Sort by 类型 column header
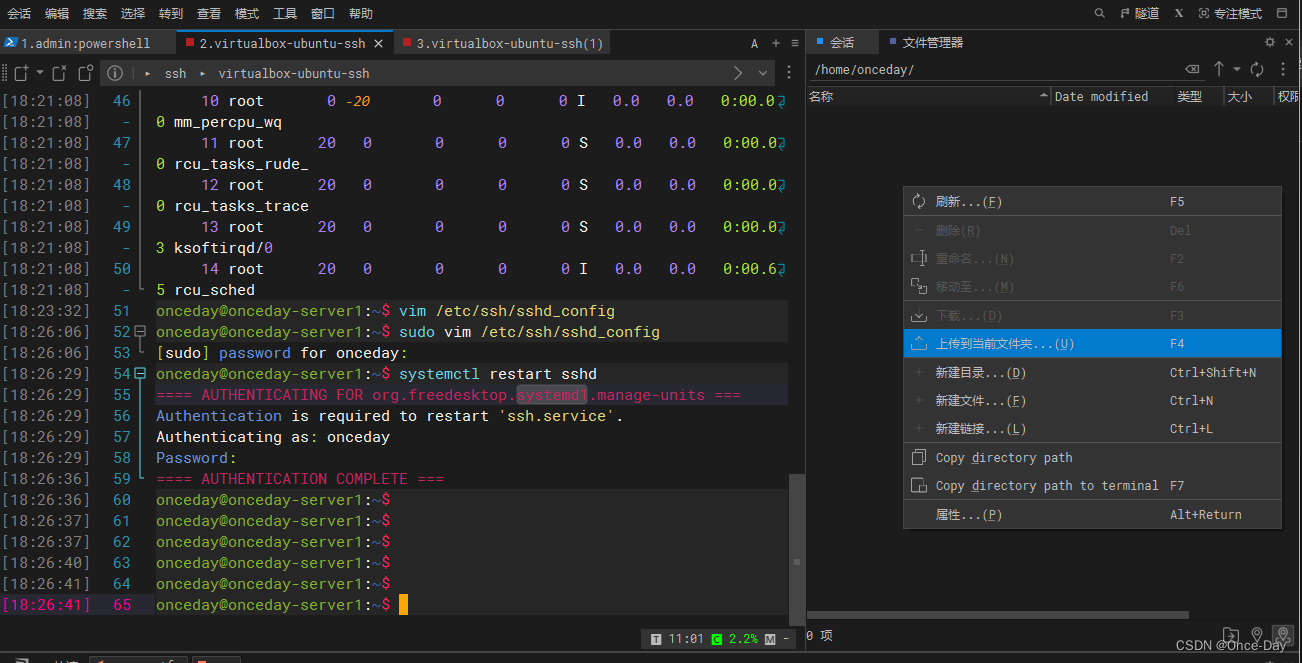 pyautogui.click(x=1197, y=97)
